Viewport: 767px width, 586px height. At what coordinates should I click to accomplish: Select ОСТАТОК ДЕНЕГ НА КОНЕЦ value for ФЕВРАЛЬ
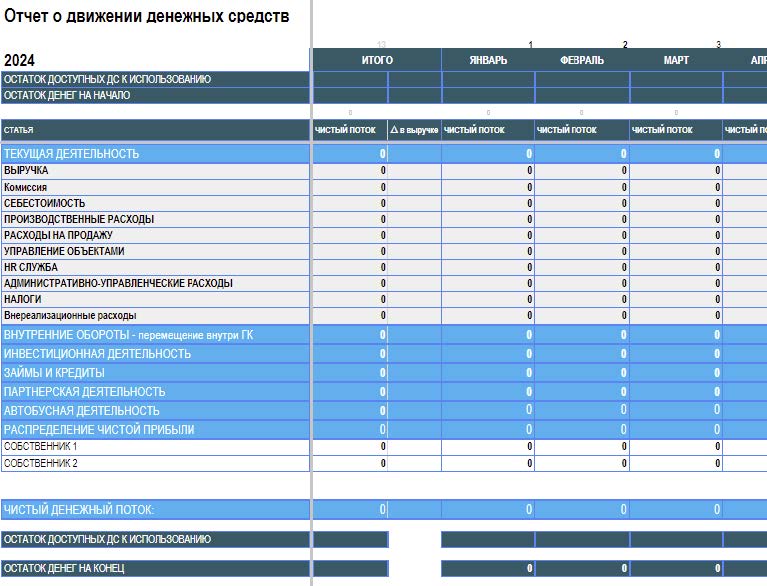tap(582, 568)
